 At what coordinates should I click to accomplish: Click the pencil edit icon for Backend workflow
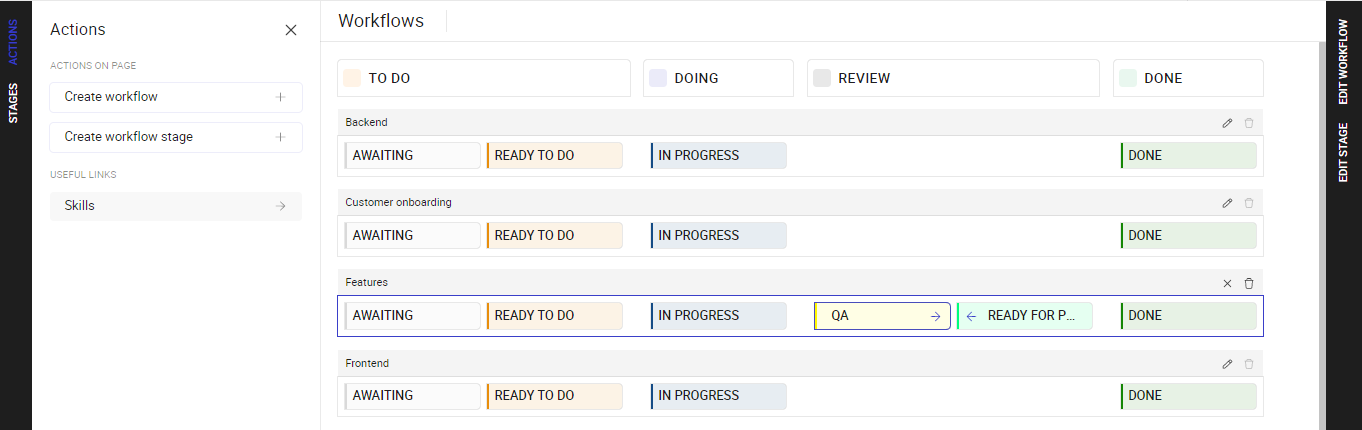(x=1227, y=123)
